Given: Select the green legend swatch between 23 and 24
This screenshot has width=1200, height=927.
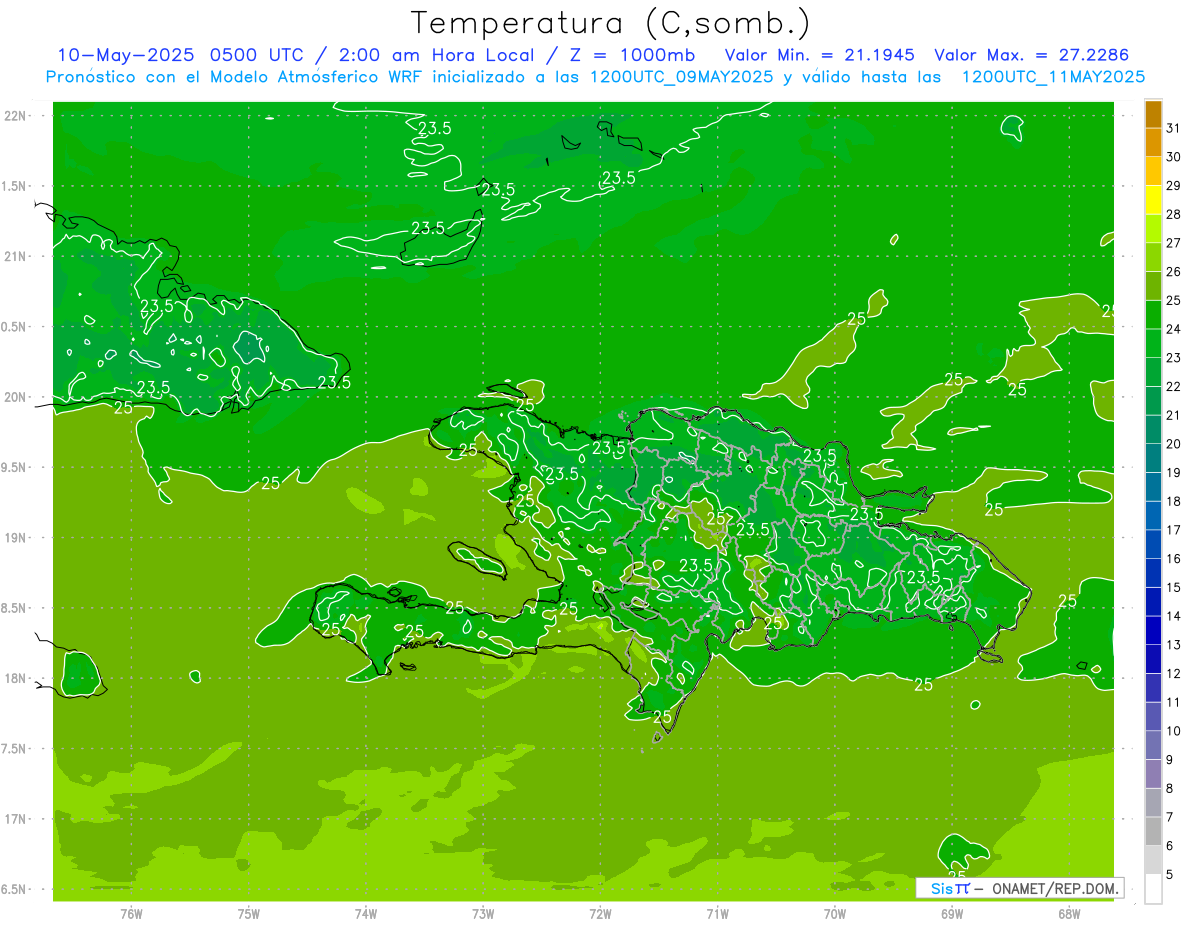Looking at the screenshot, I should click(x=1153, y=343).
